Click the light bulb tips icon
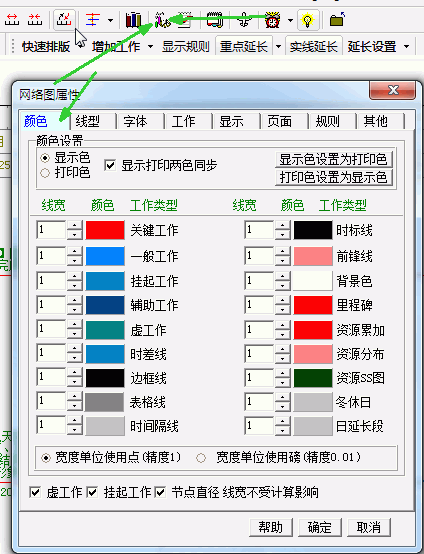 click(308, 20)
